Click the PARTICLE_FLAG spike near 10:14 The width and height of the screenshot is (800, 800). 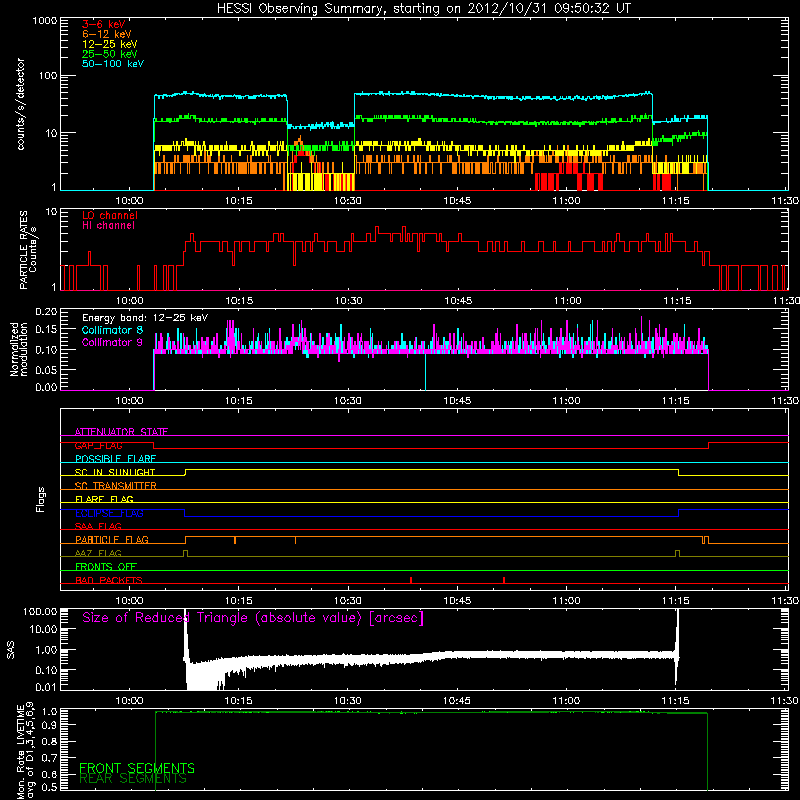pyautogui.click(x=235, y=540)
